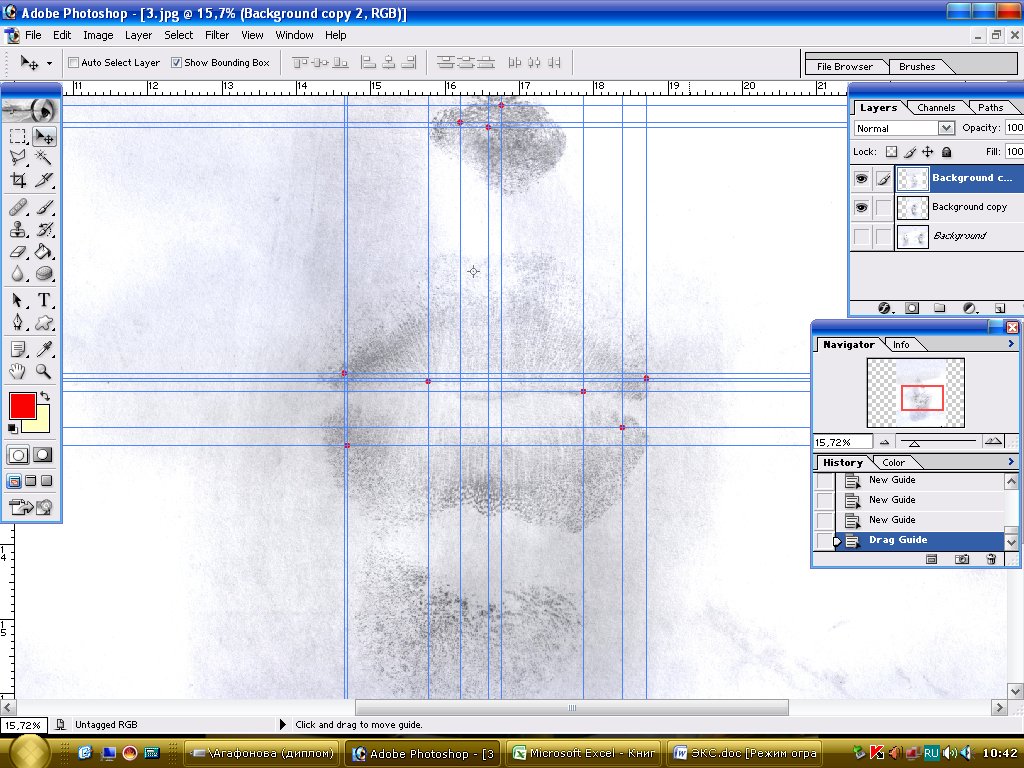
Task: Choose the Type tool
Action: click(44, 300)
